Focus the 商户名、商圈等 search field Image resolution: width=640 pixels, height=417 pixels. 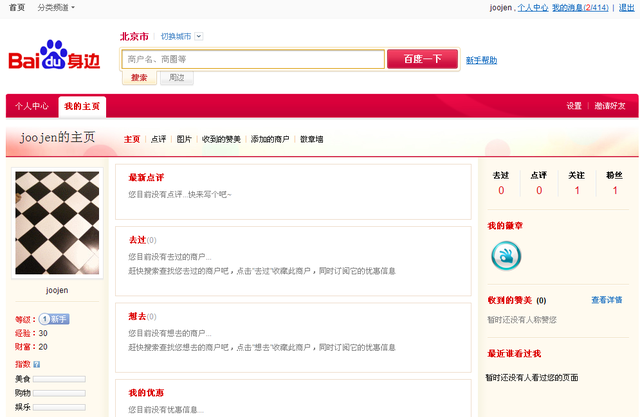(253, 59)
